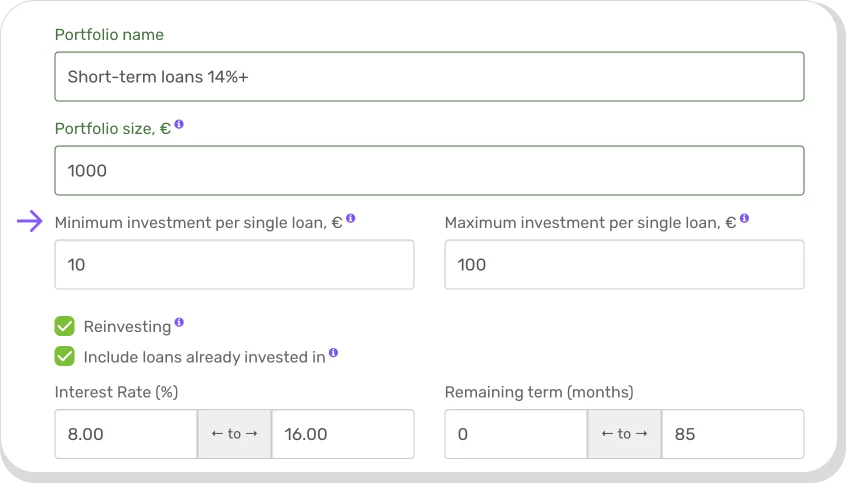This screenshot has width=846, height=483.
Task: Click the '← to →' separator in Interest Rate
Action: (x=234, y=434)
